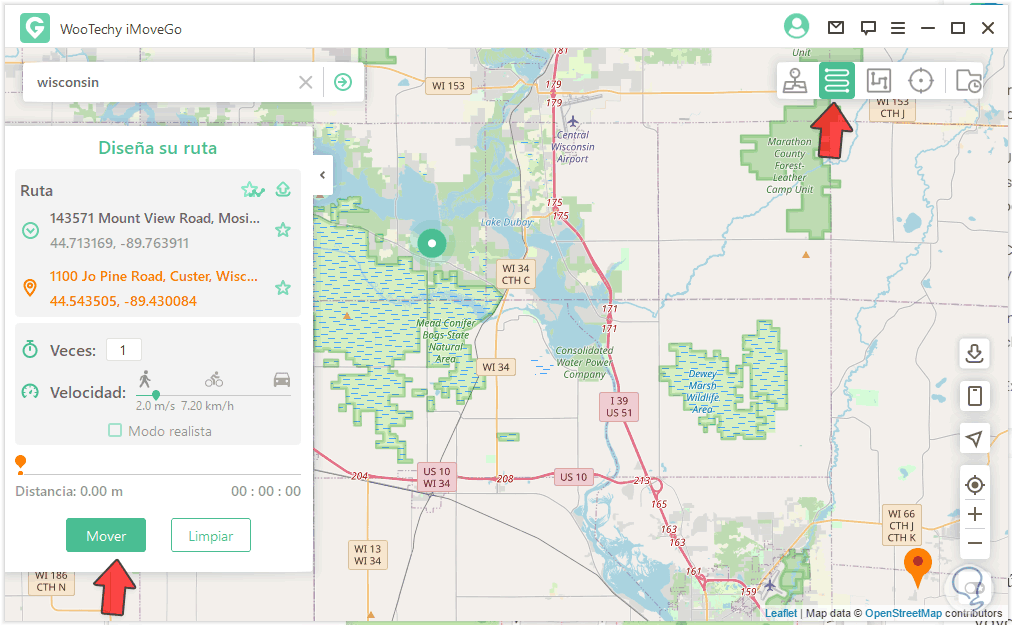The height and width of the screenshot is (625, 1012).
Task: Click the iMoveGo logo icon
Action: pos(35,28)
